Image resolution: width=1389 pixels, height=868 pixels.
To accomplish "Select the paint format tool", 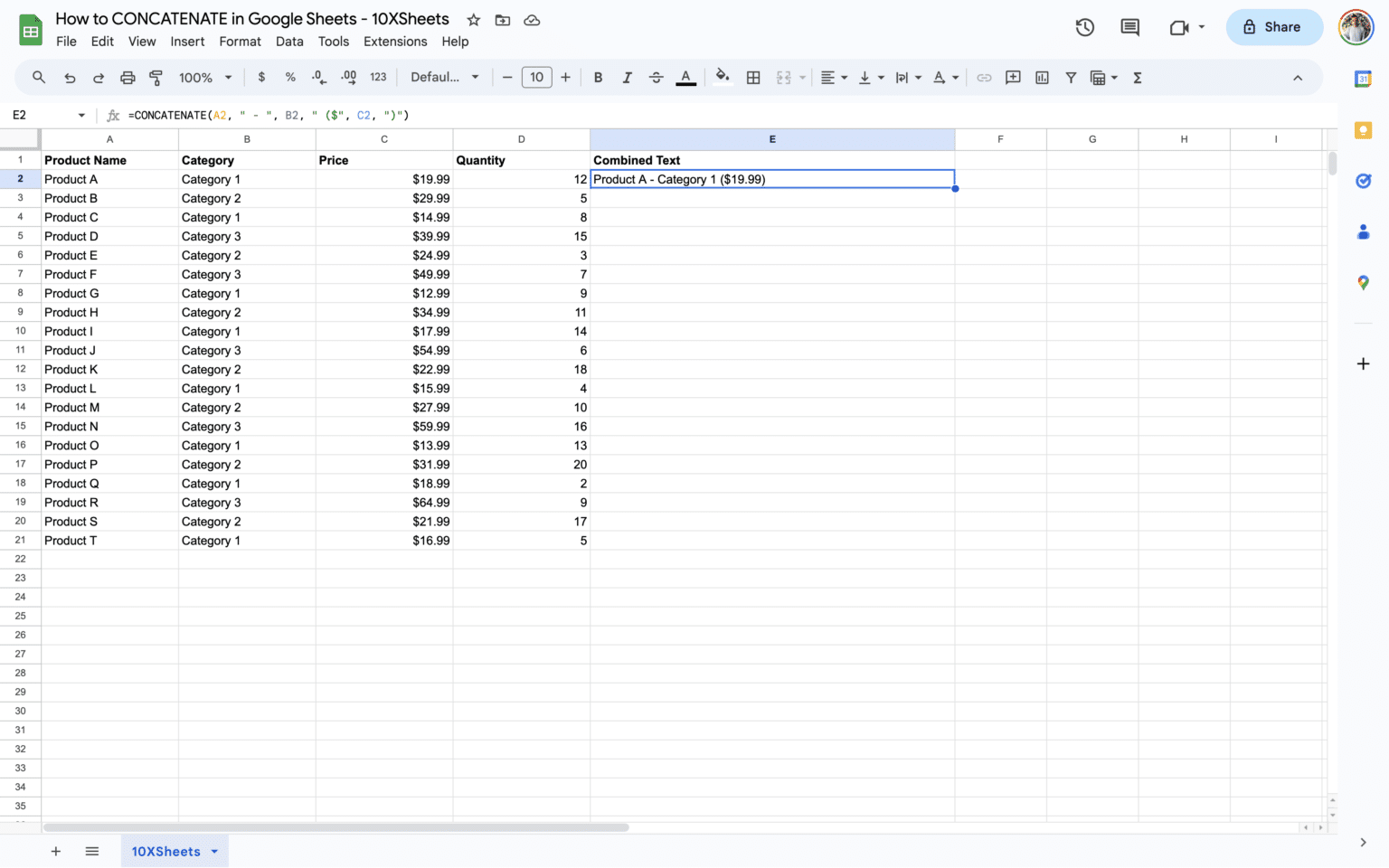I will coord(156,77).
